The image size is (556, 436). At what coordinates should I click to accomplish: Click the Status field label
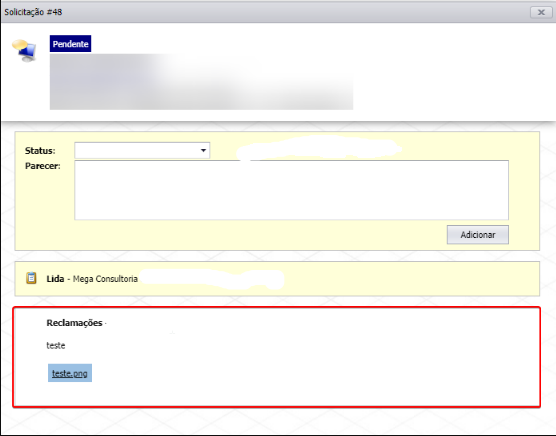pos(40,151)
